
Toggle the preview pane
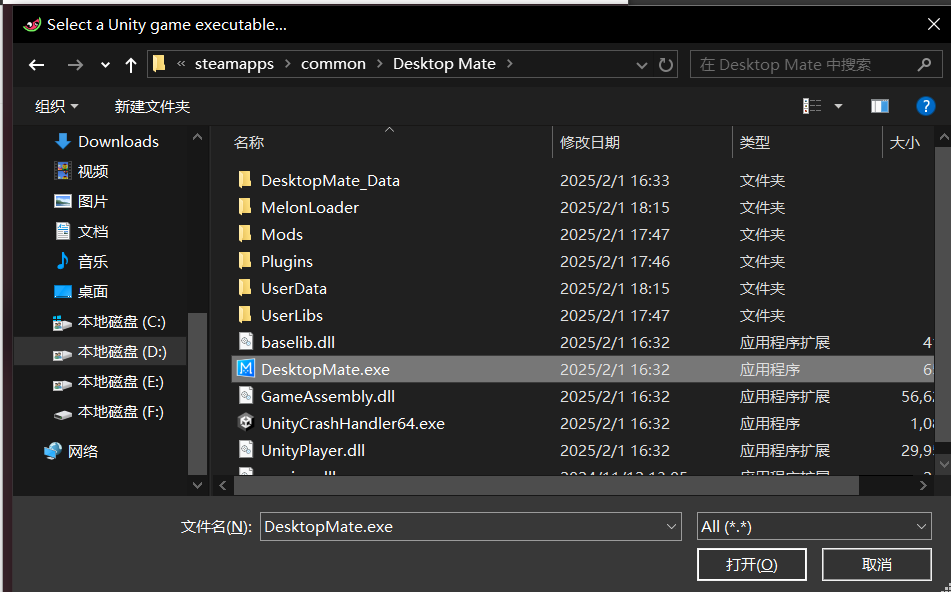pos(880,106)
